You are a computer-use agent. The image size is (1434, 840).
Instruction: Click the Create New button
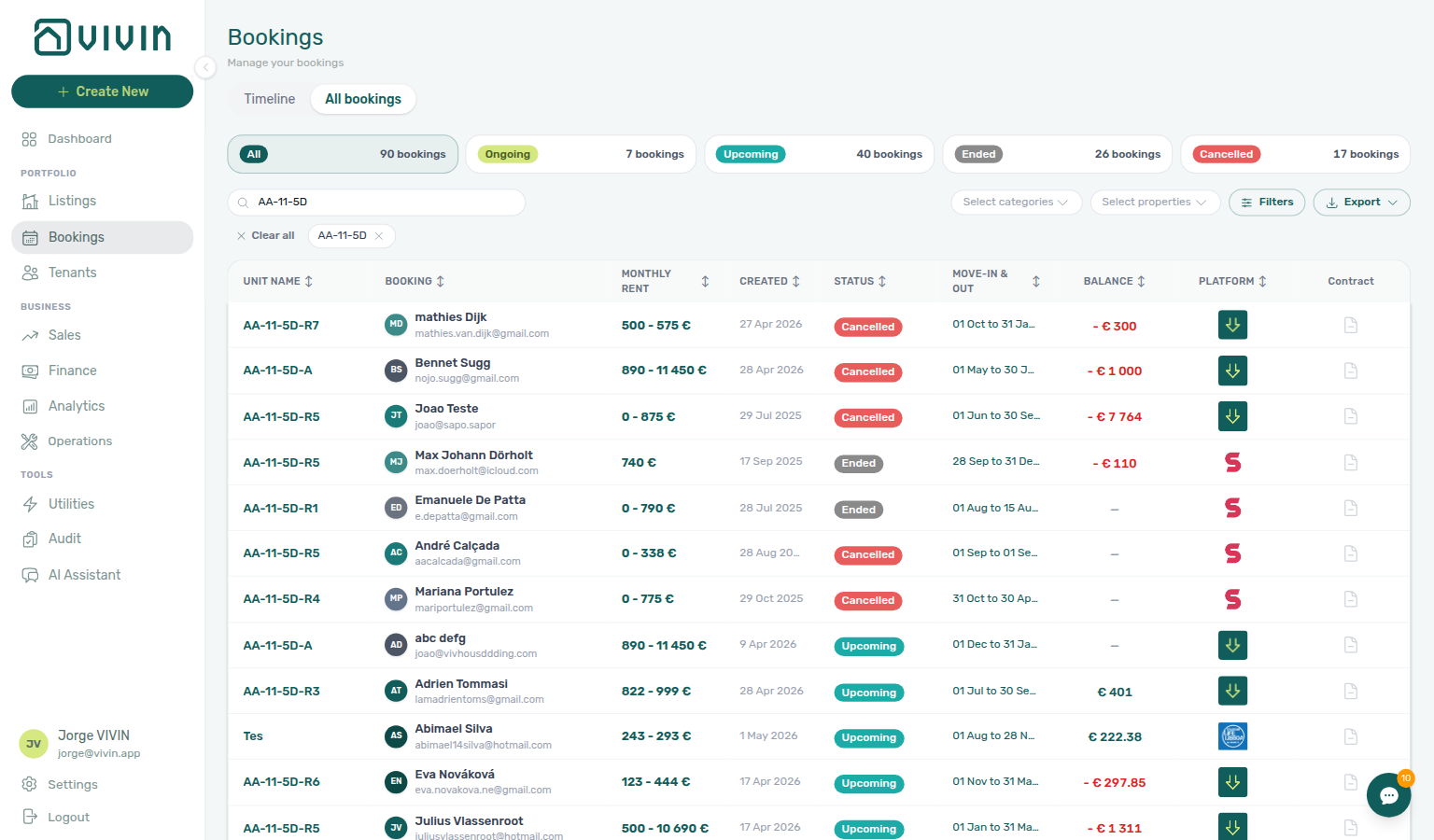click(x=102, y=91)
